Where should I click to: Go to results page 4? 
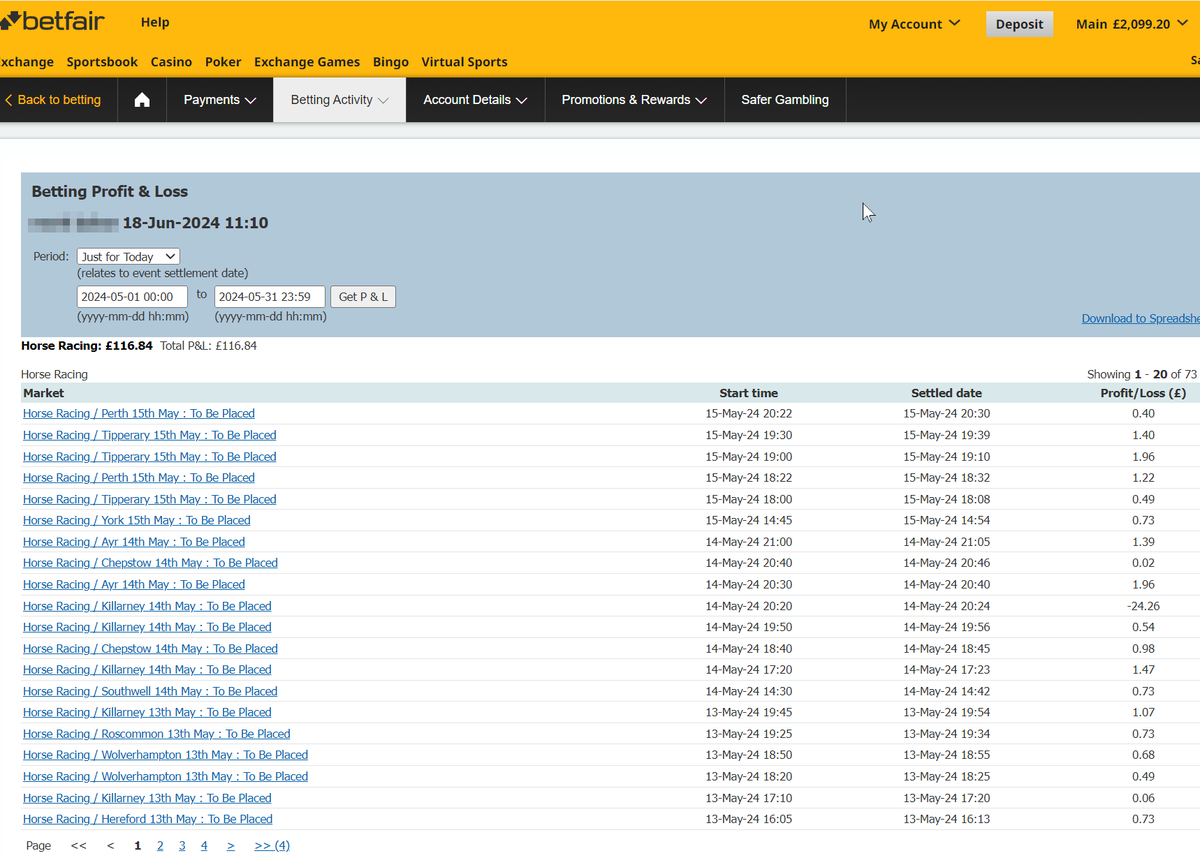pos(204,846)
